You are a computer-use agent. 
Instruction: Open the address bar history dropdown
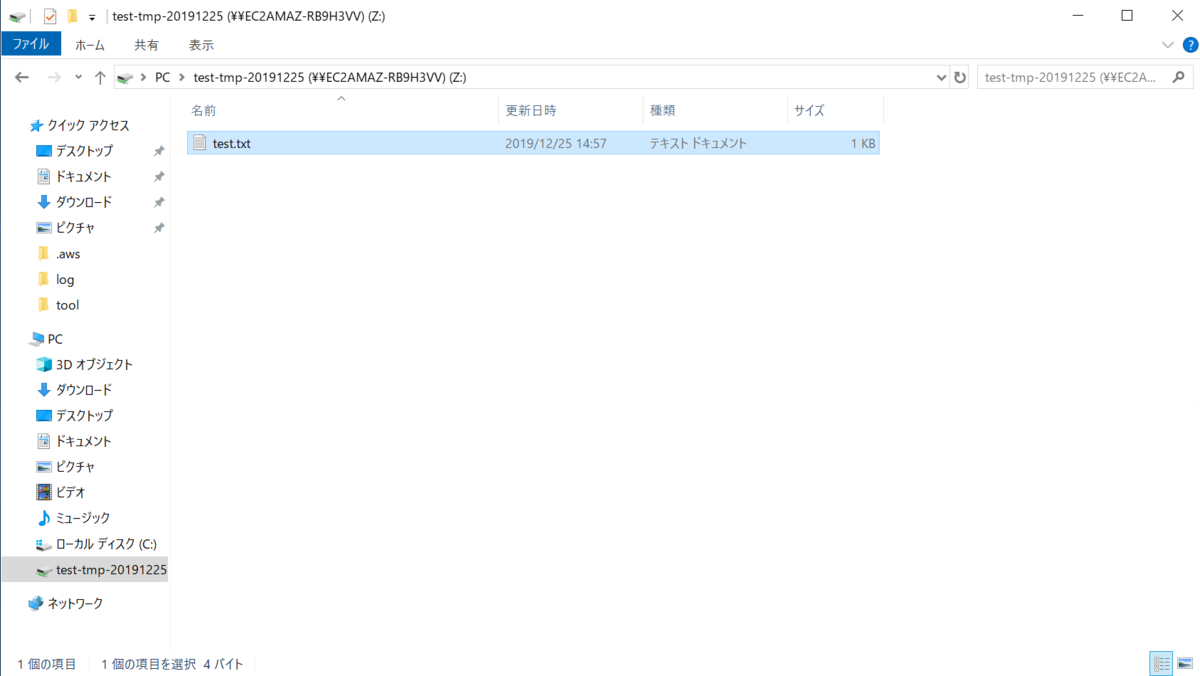point(941,77)
